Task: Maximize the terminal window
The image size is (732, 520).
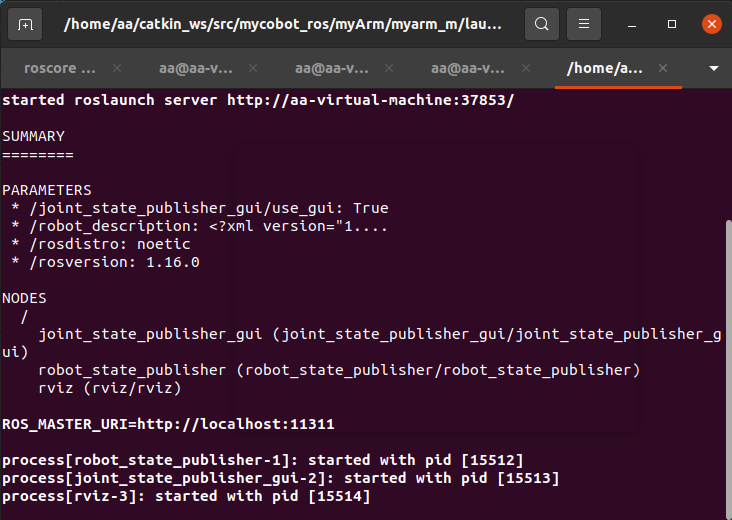Action: pyautogui.click(x=672, y=24)
